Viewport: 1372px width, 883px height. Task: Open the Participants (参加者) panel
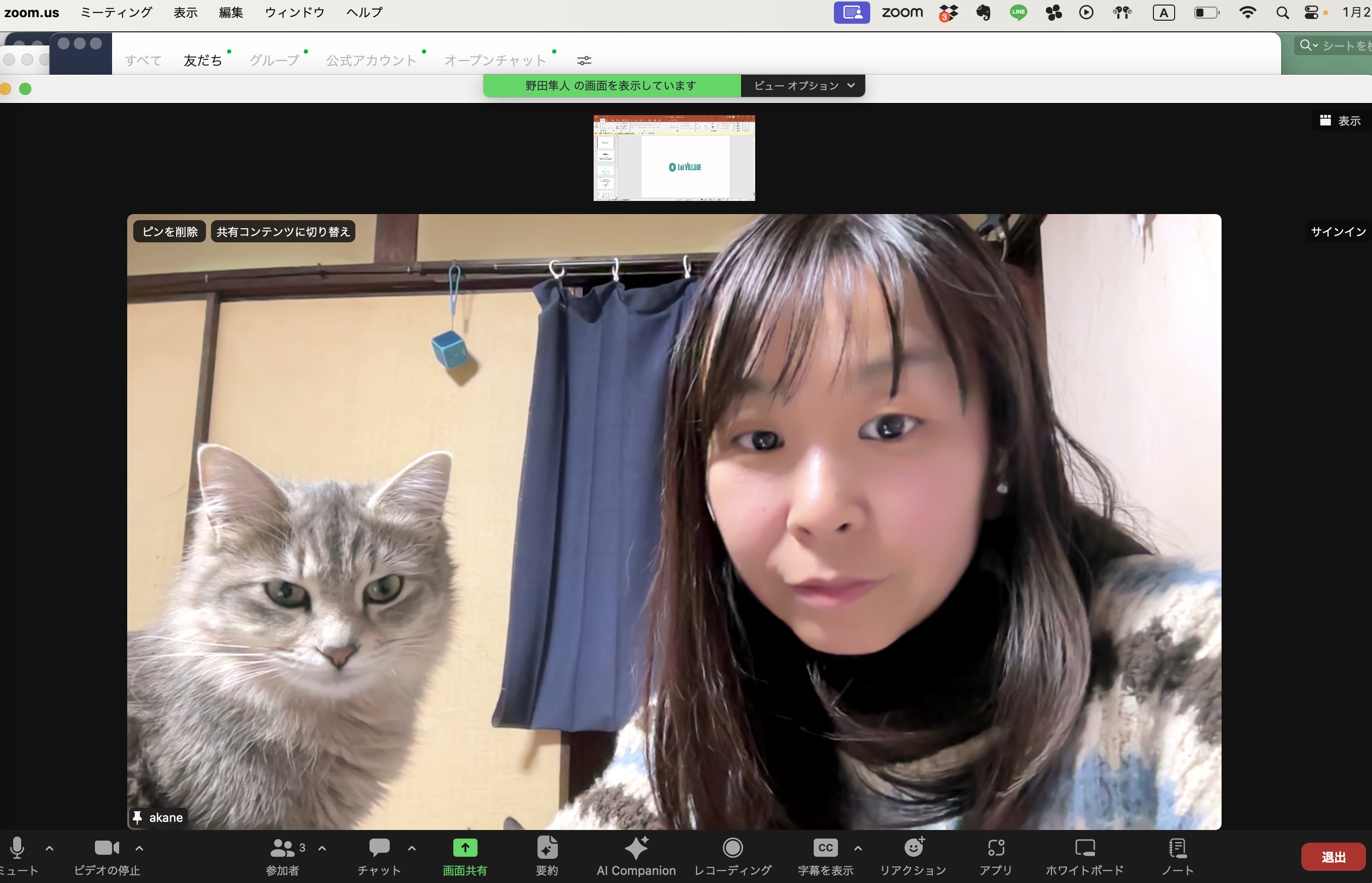pyautogui.click(x=283, y=848)
